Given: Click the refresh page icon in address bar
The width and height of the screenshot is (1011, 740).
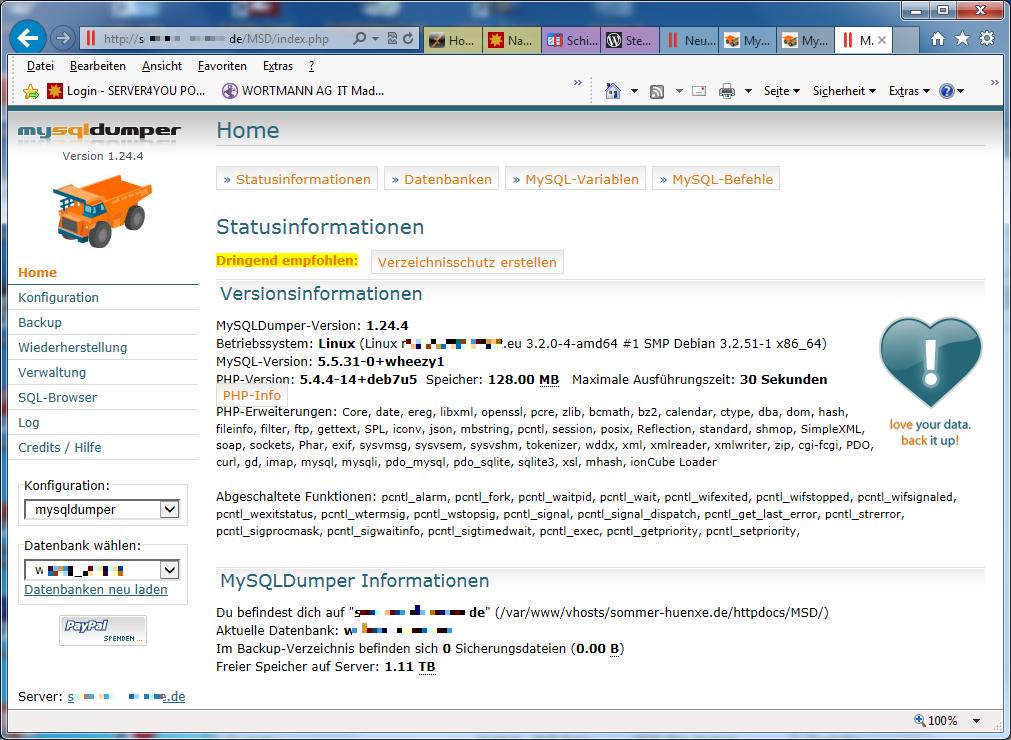Looking at the screenshot, I should pos(409,40).
